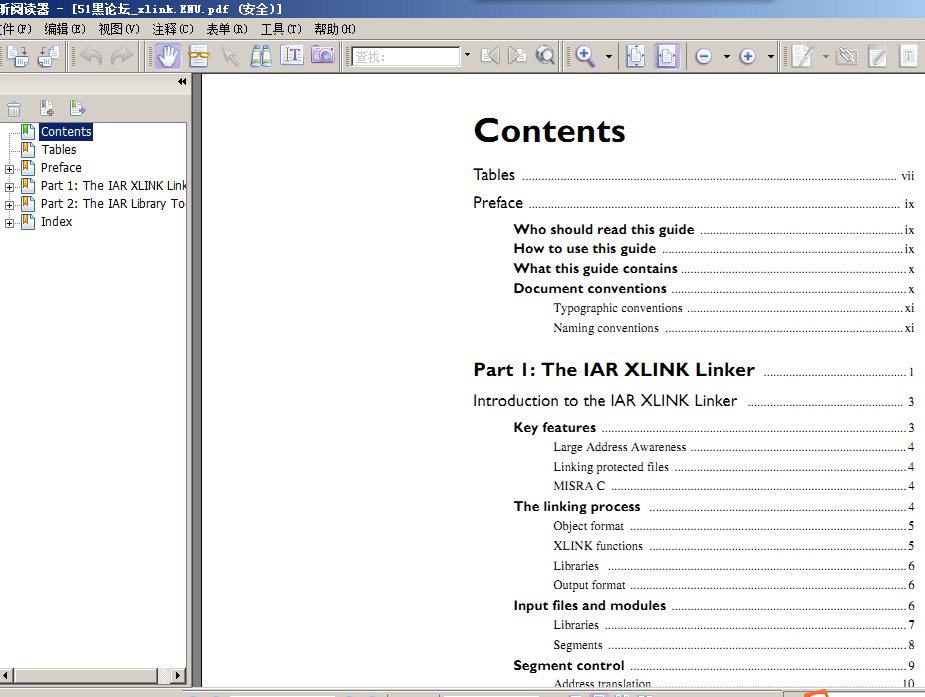Select the Tables bookmark

(x=58, y=150)
